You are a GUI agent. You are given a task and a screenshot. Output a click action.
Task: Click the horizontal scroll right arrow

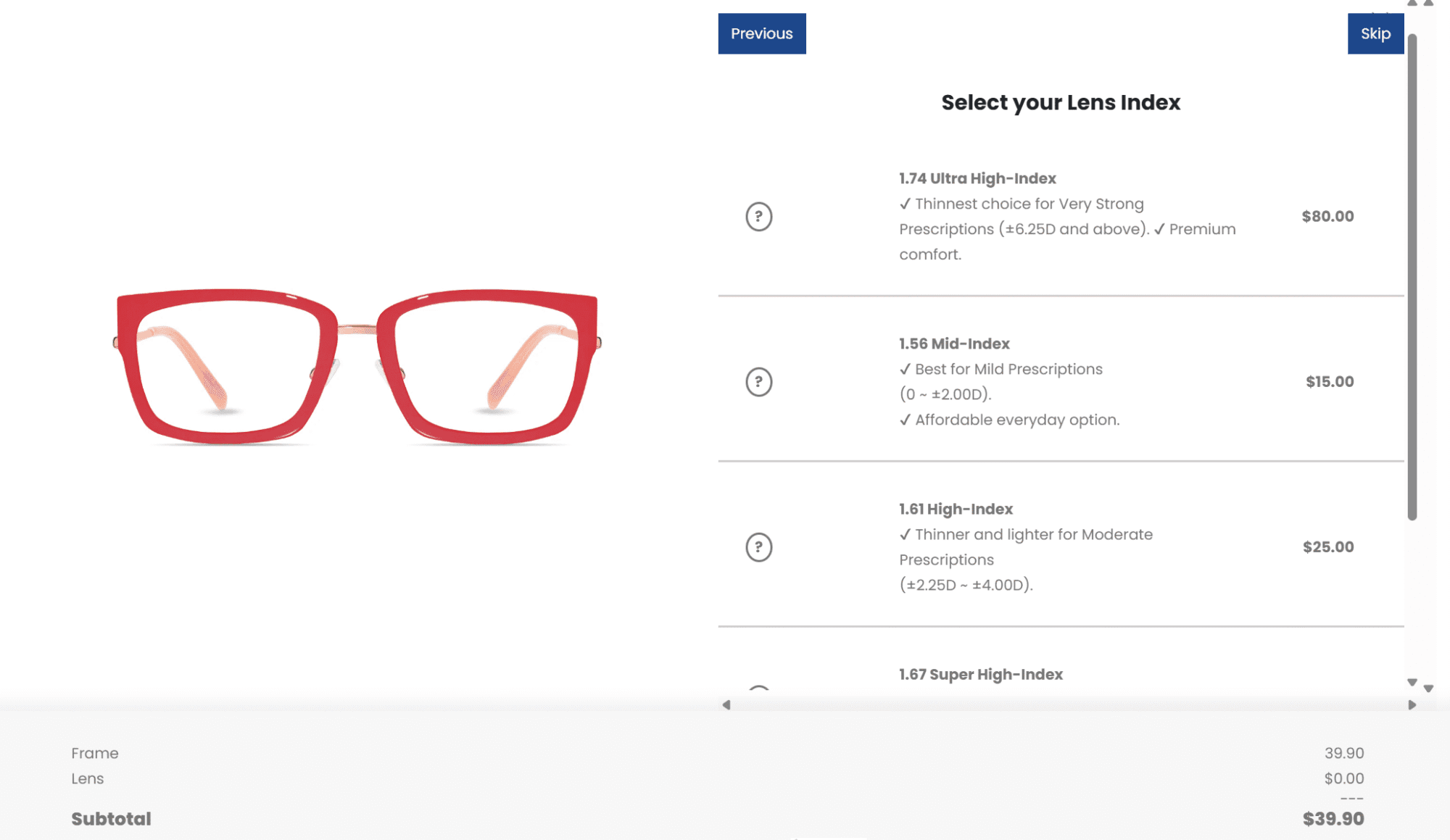coord(1412,704)
